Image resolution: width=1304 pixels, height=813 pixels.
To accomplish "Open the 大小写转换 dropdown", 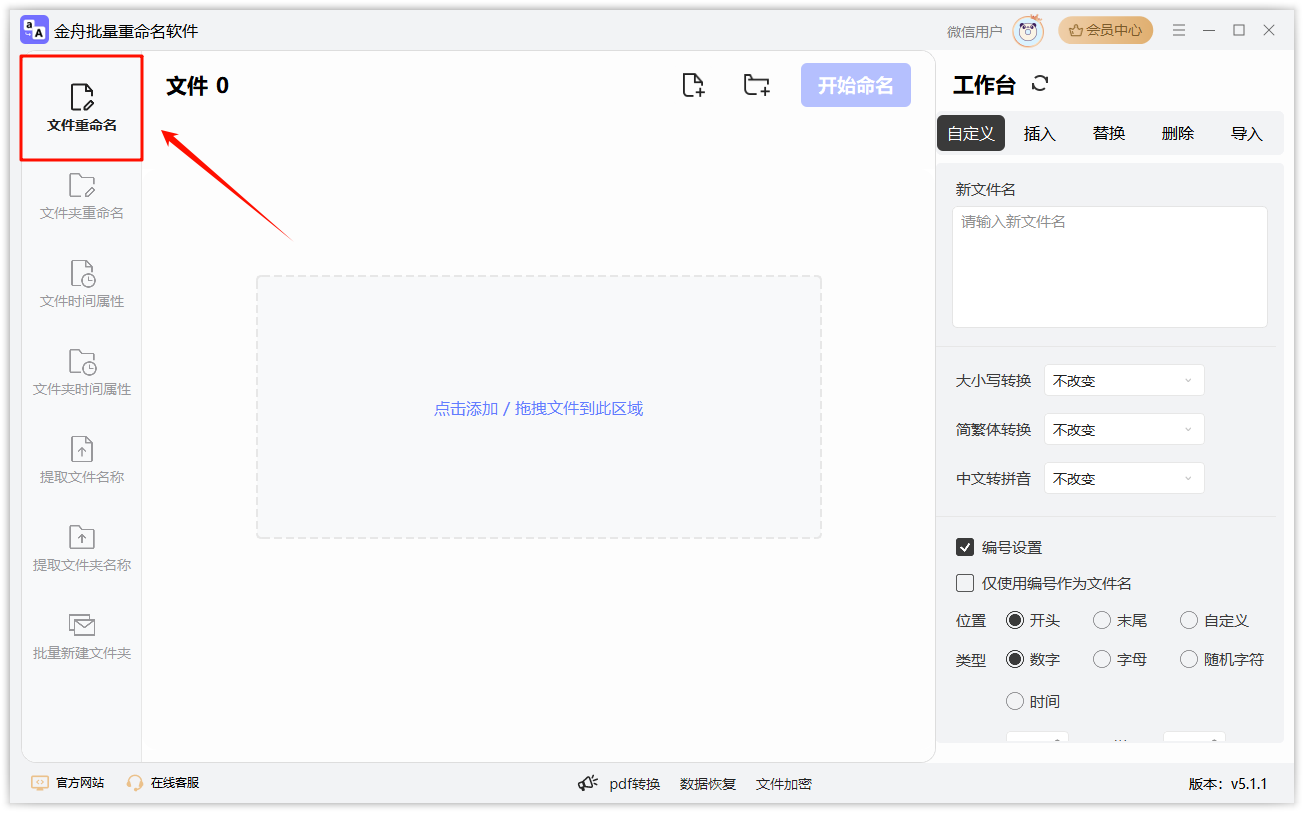I will [1124, 380].
